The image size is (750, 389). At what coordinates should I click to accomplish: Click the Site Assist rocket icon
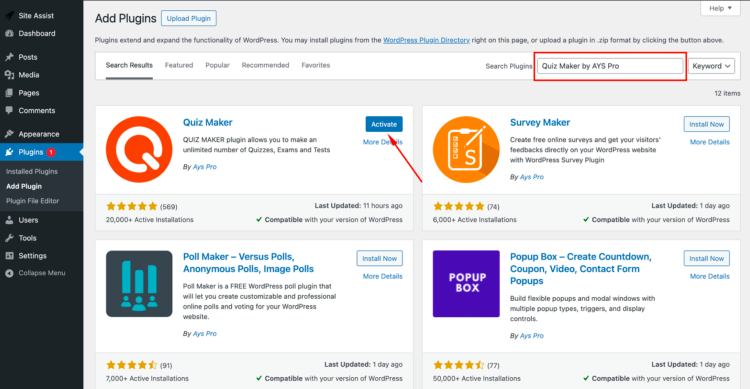tap(9, 15)
